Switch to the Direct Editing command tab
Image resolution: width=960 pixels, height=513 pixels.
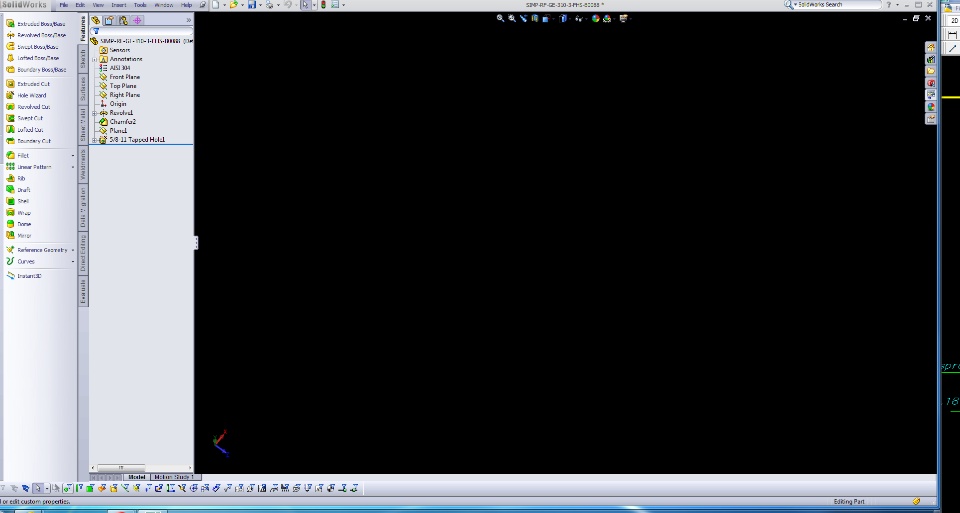pyautogui.click(x=83, y=253)
